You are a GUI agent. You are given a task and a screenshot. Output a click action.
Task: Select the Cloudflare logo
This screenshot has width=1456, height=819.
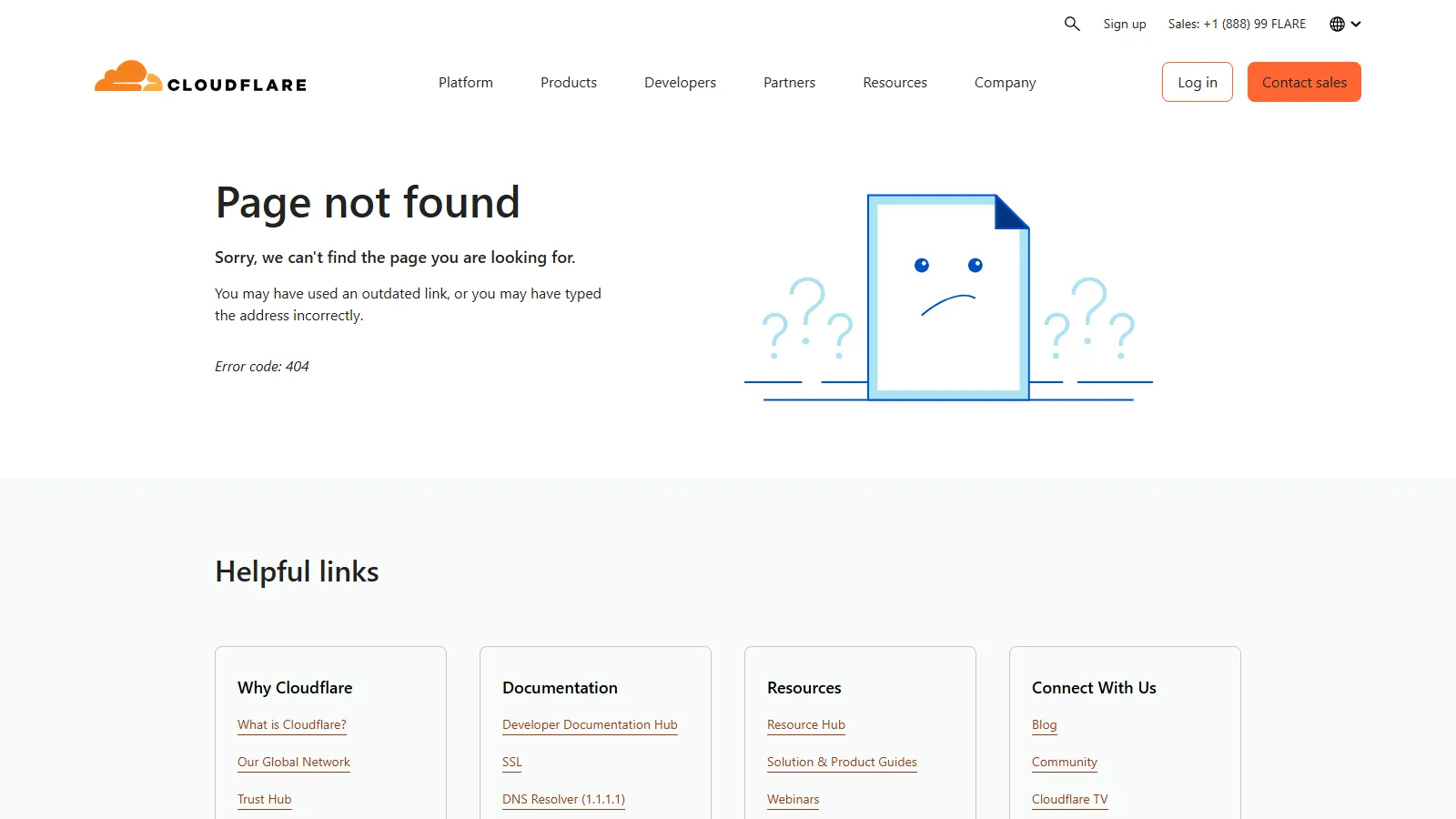(200, 81)
